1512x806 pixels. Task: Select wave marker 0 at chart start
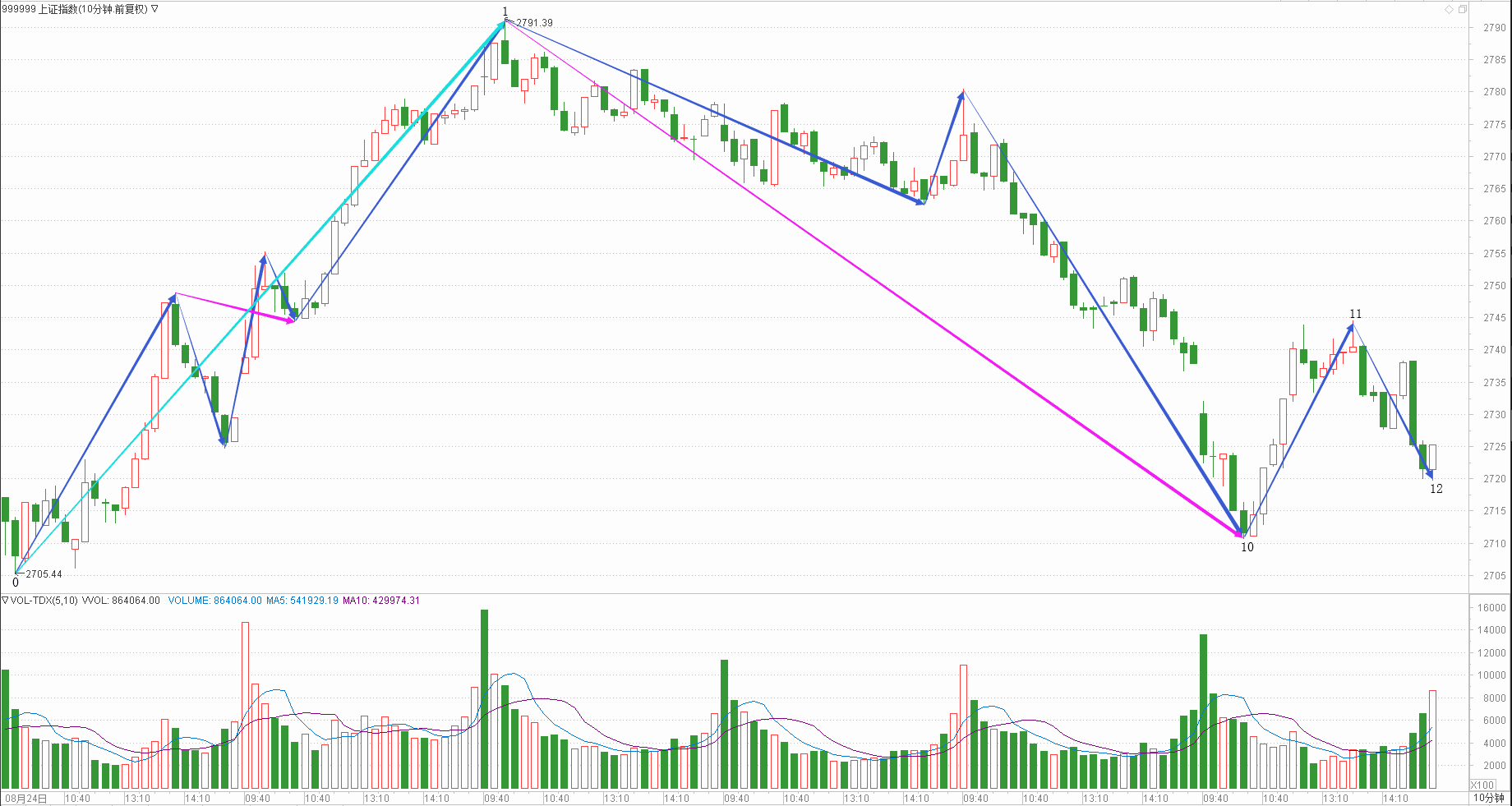15,583
